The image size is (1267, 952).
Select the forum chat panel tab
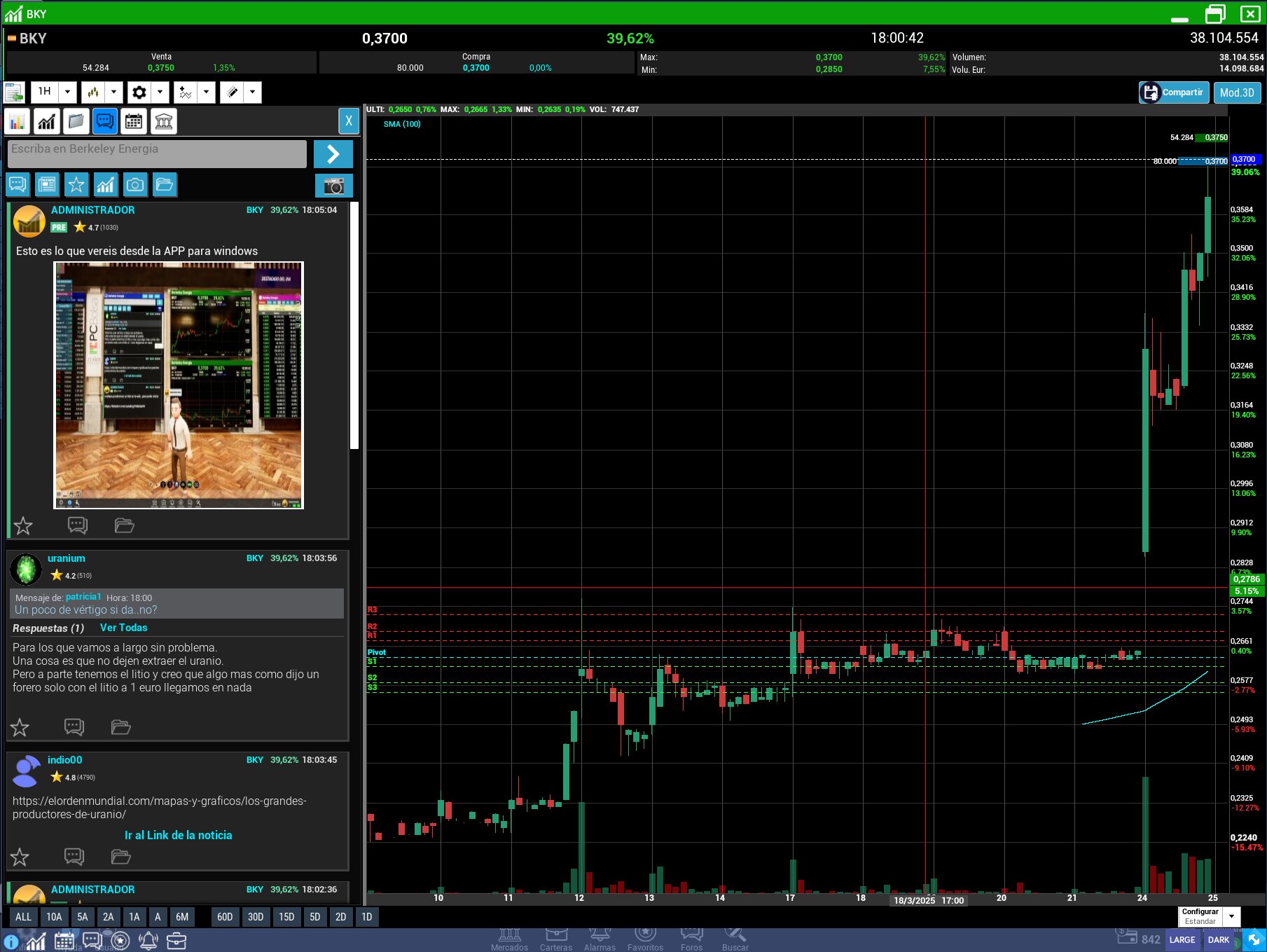pos(105,122)
